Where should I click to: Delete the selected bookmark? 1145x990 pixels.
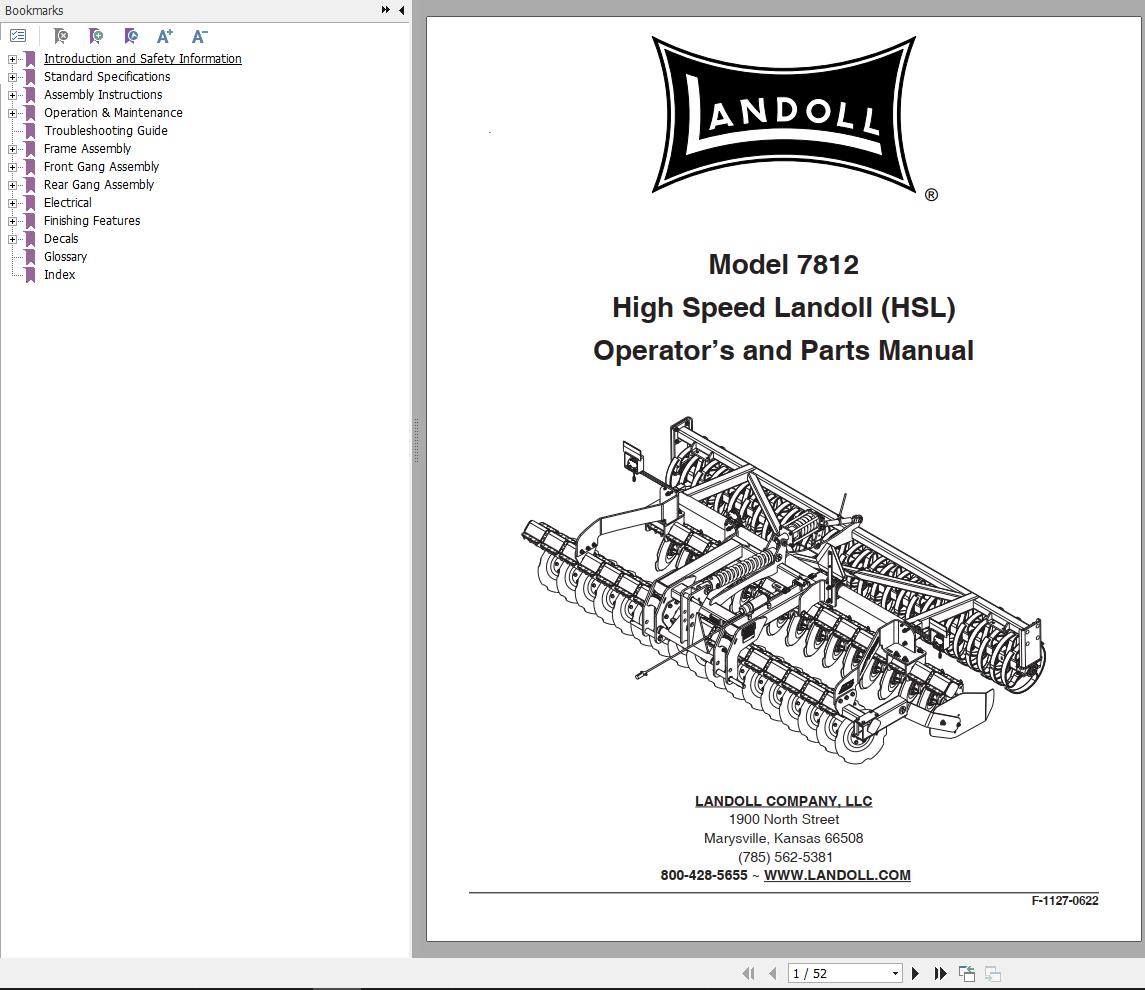click(60, 36)
